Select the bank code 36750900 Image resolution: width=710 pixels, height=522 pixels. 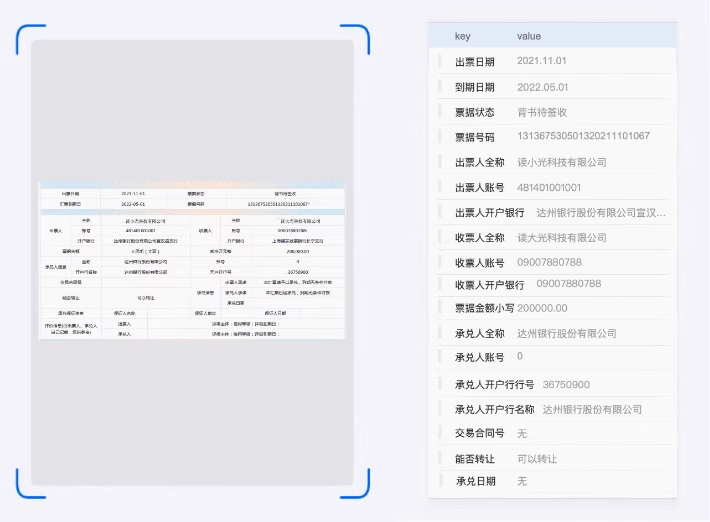[x=566, y=384]
